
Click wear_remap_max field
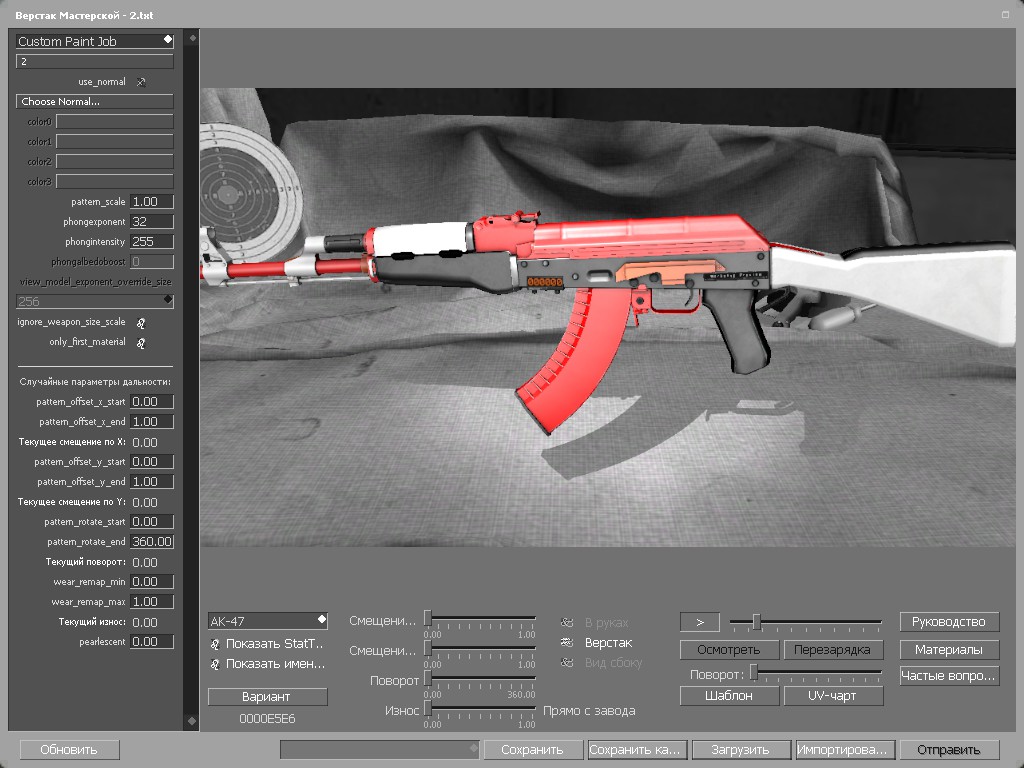(152, 601)
